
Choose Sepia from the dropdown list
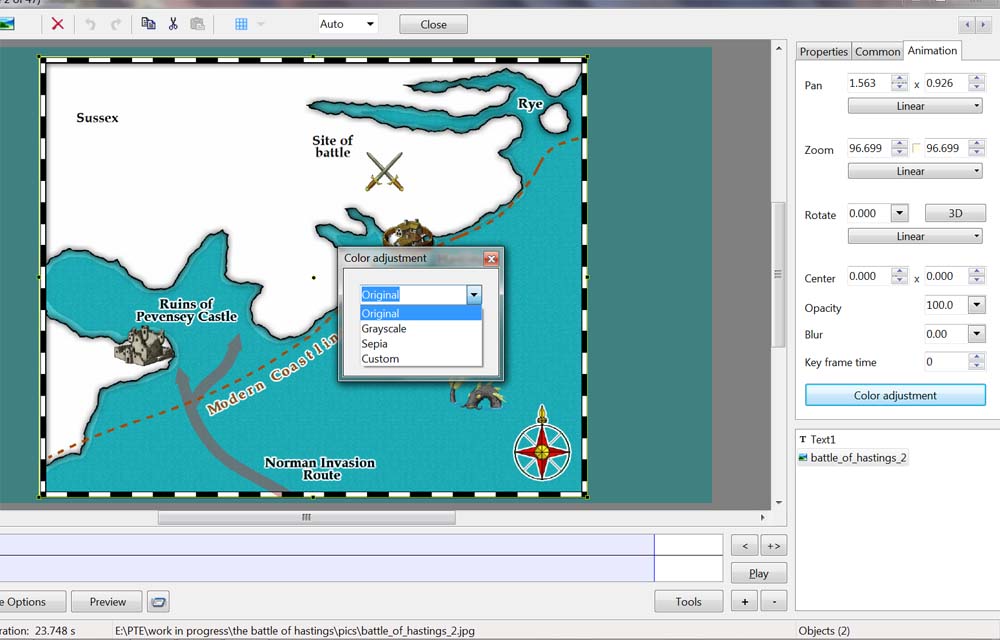click(375, 344)
